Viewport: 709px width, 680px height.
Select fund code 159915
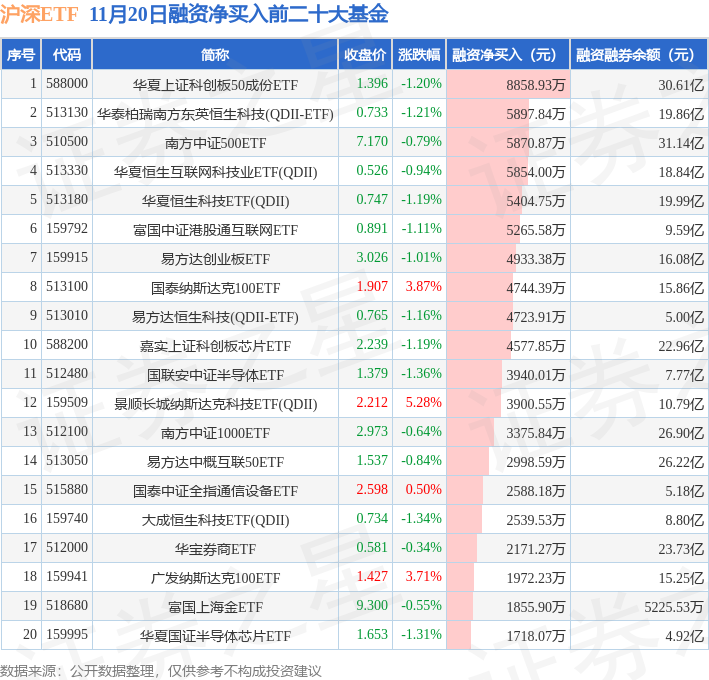tap(67, 257)
